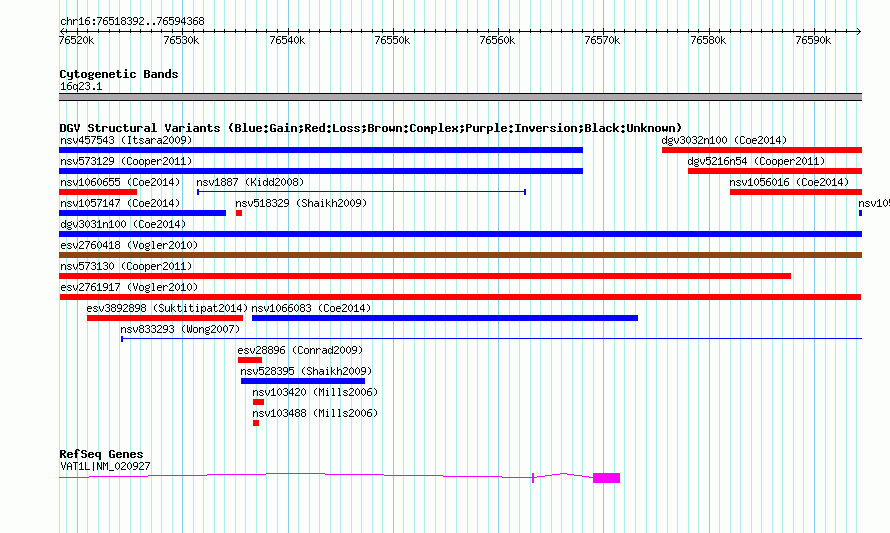Click the 76570k ruler tick label
Image resolution: width=890 pixels, height=533 pixels.
pos(602,40)
